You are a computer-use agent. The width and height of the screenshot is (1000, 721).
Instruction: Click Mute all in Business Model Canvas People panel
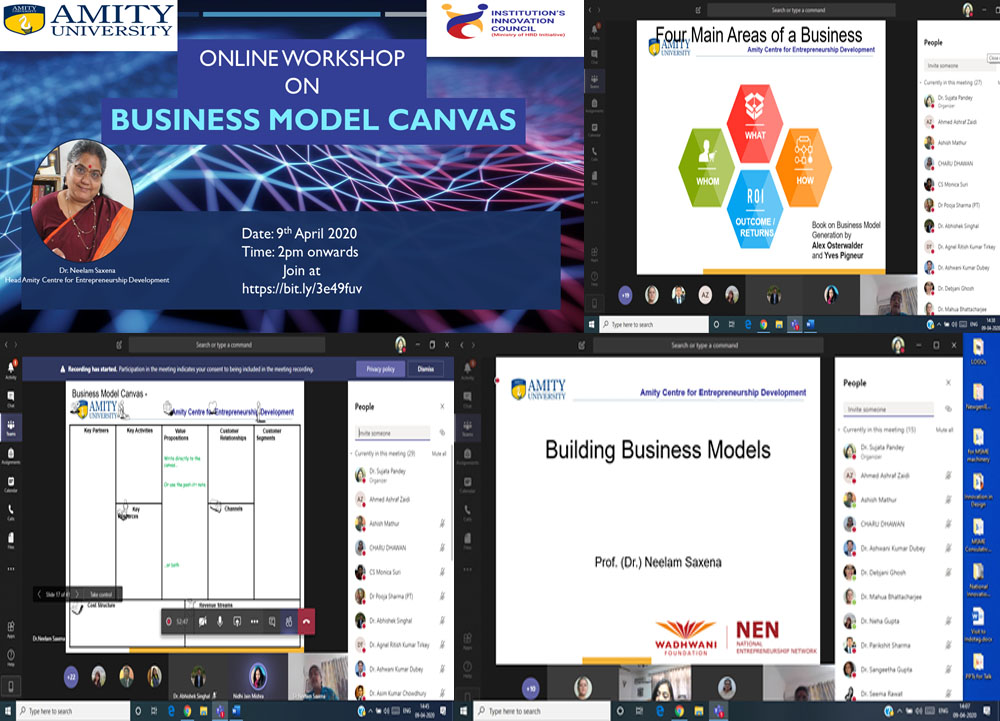[x=439, y=453]
